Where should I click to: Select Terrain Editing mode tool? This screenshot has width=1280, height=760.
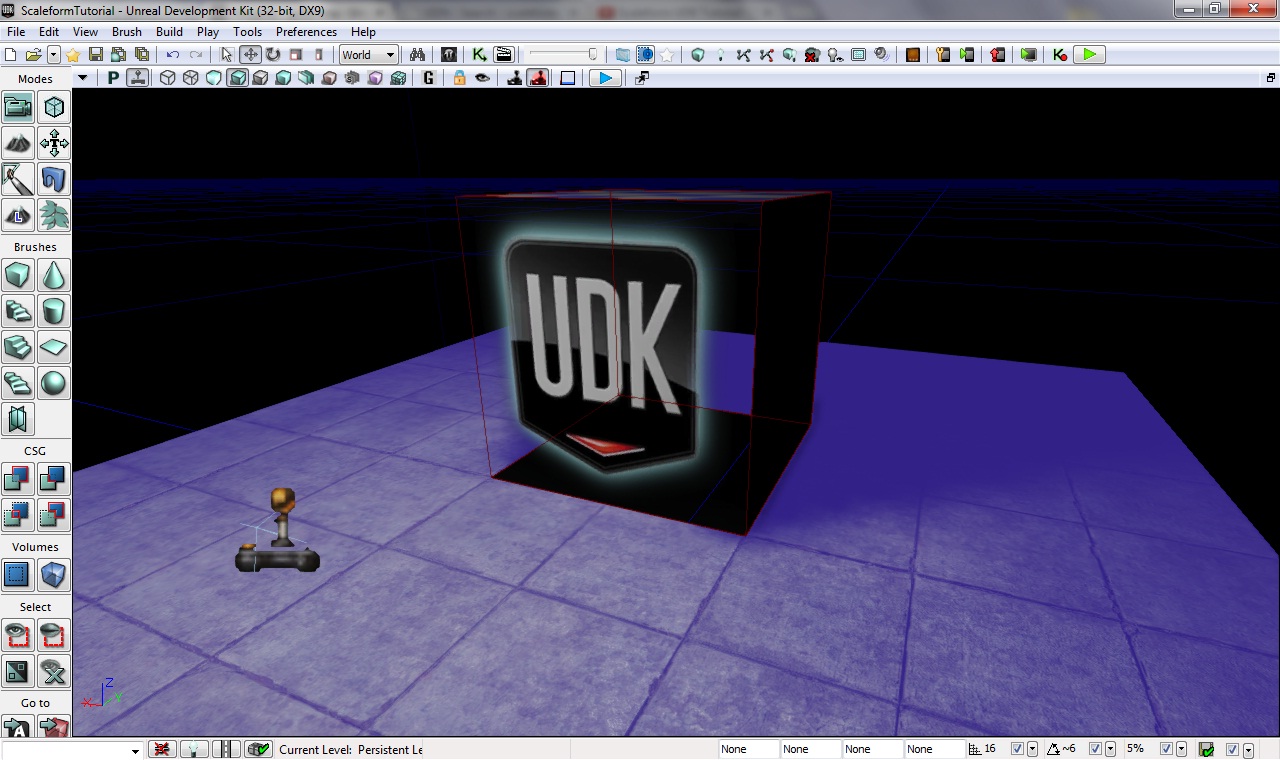(x=18, y=144)
